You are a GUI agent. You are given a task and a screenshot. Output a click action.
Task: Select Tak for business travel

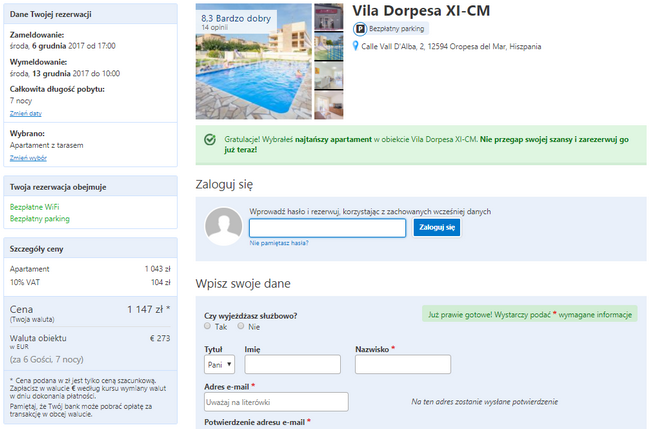click(207, 326)
